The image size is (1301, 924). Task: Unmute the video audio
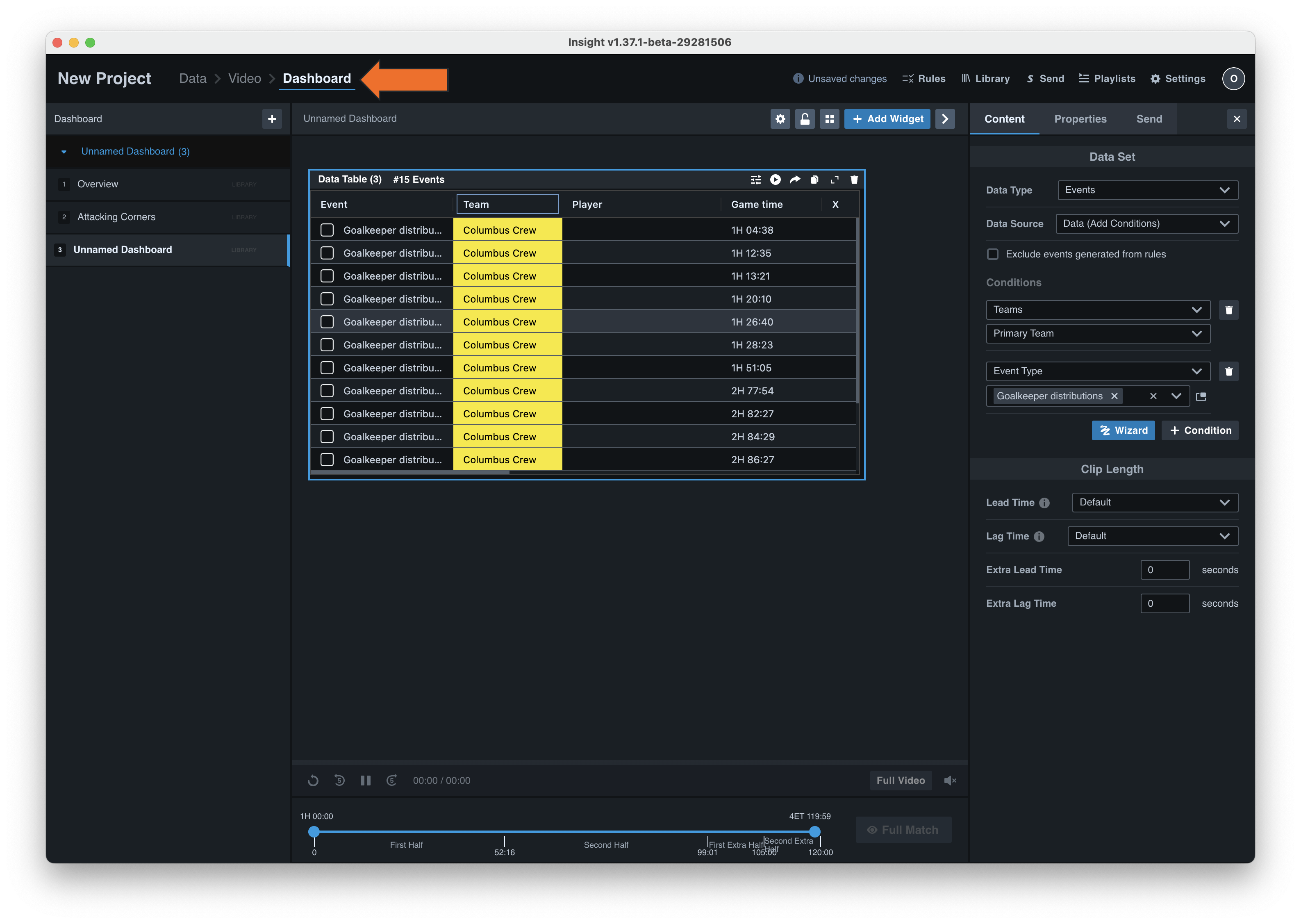[x=950, y=781]
